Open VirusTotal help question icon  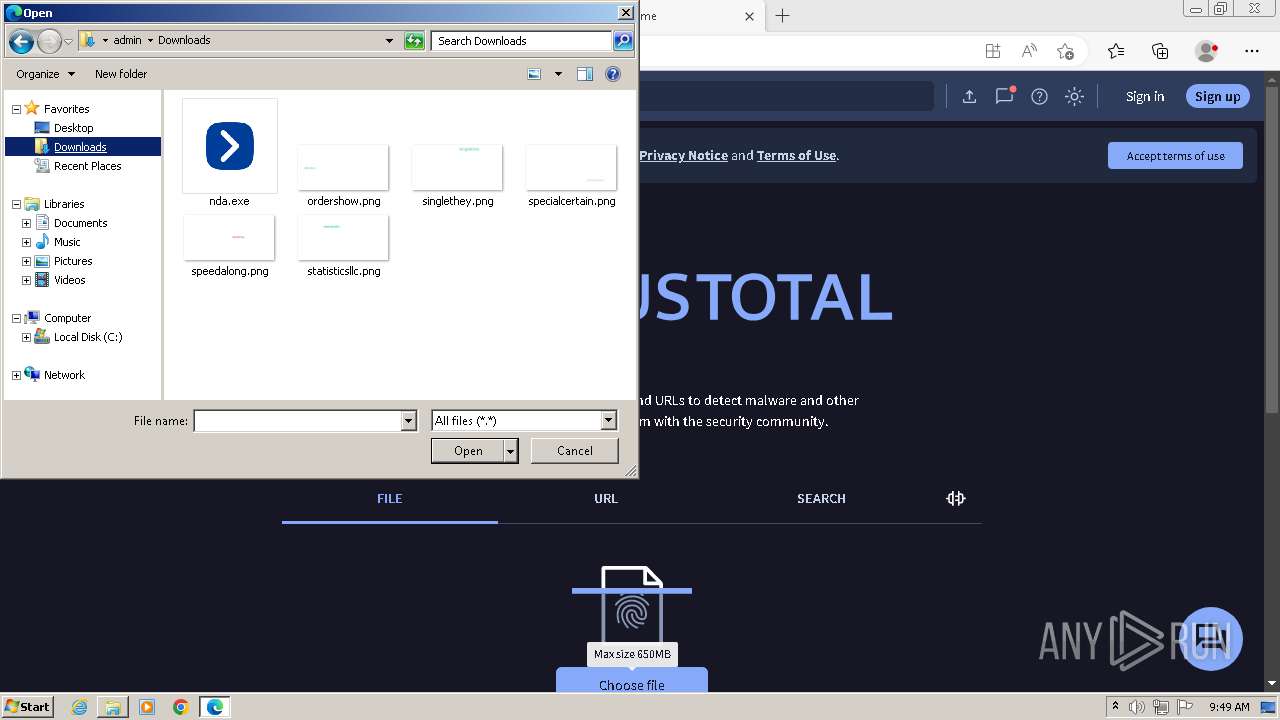[1039, 97]
